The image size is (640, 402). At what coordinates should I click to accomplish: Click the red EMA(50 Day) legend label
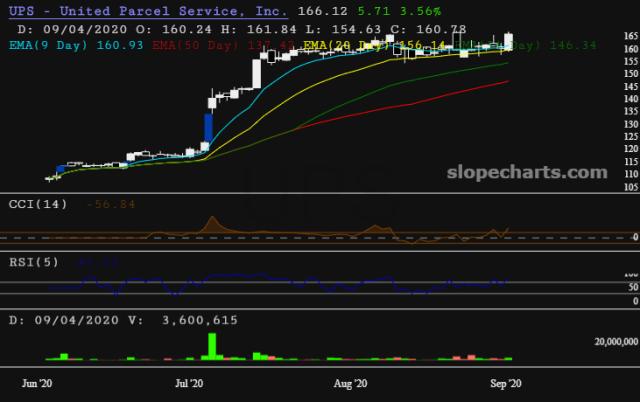pyautogui.click(x=223, y=45)
